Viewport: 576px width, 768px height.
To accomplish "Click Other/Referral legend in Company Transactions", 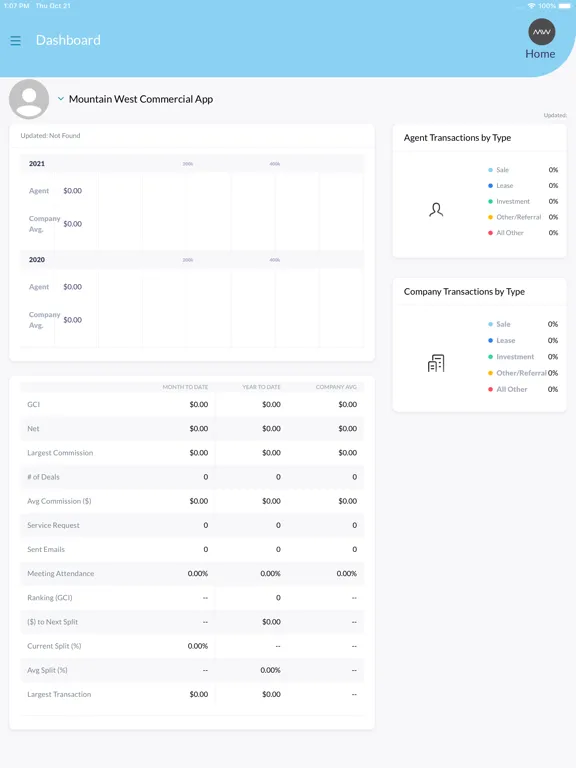I will (521, 373).
